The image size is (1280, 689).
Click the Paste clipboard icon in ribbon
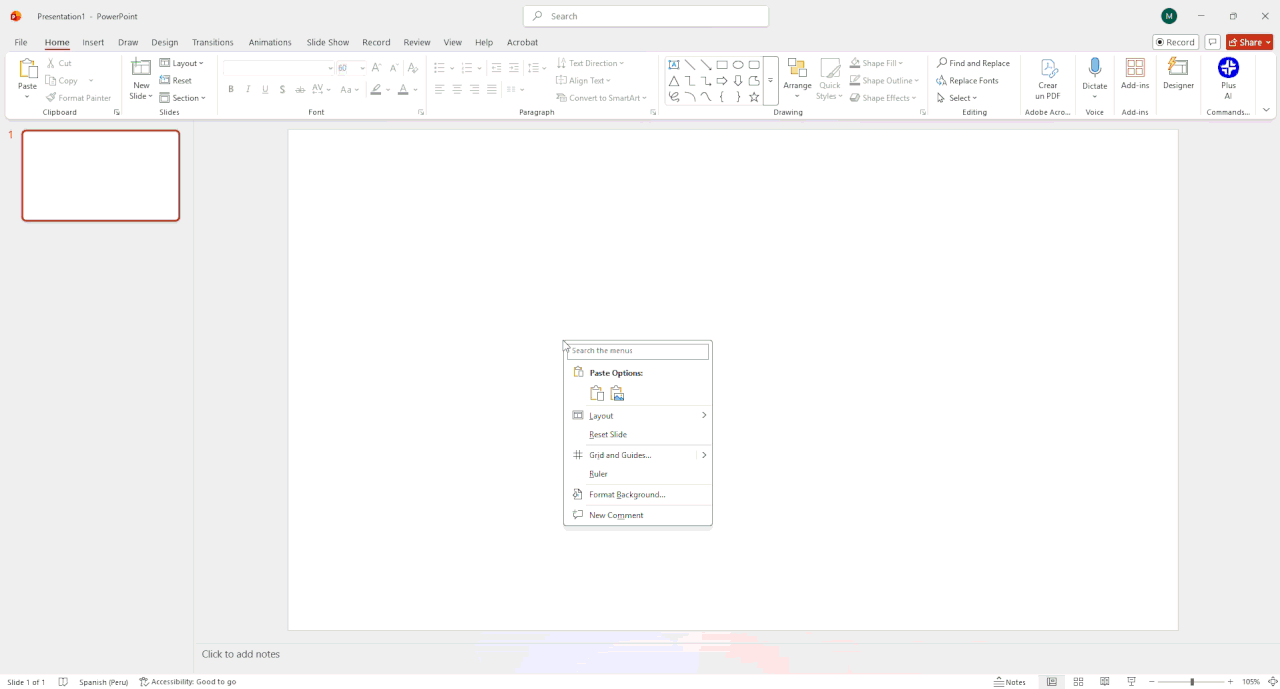[27, 69]
